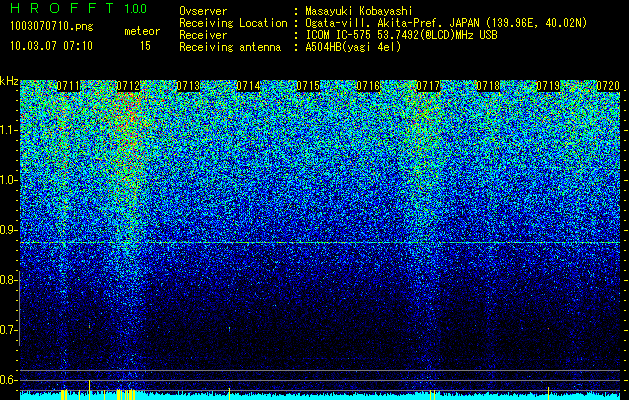Click the observer name Masayuki Kobayashi
This screenshot has height=400, width=629.
(x=359, y=11)
